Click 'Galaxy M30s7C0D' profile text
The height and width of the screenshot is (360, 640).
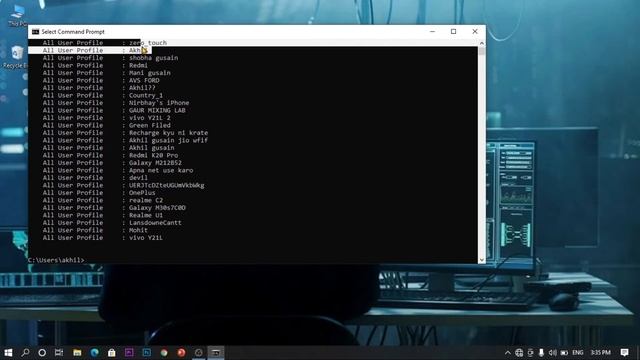point(157,208)
